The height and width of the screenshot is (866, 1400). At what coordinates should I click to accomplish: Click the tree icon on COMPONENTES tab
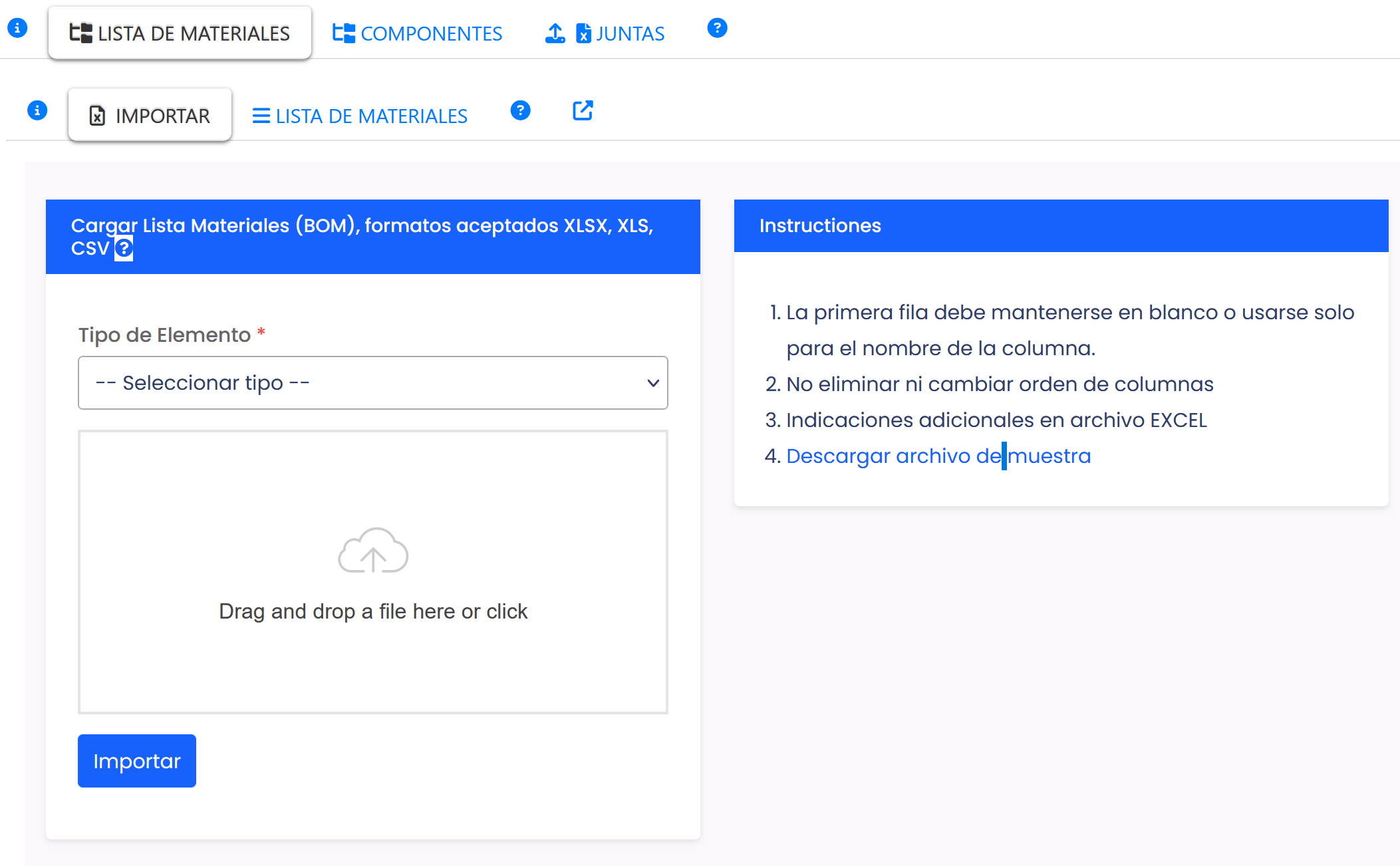[344, 33]
